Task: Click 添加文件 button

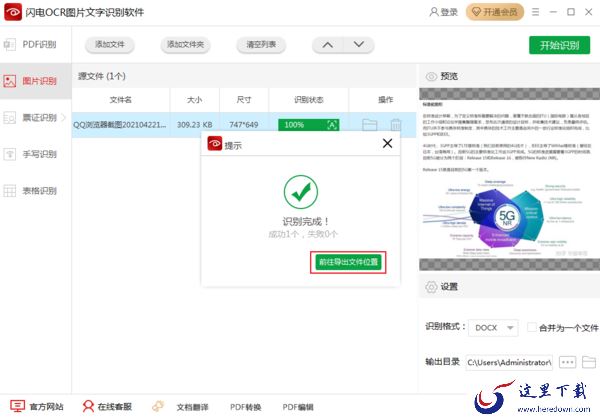Action: 110,45
